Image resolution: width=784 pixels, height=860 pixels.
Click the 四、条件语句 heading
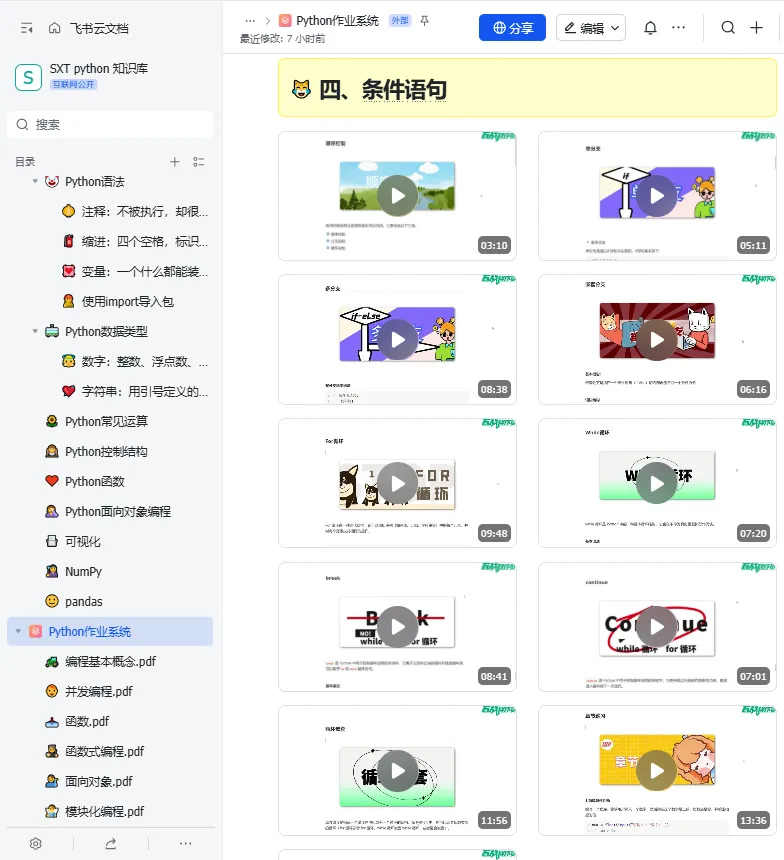pos(383,89)
